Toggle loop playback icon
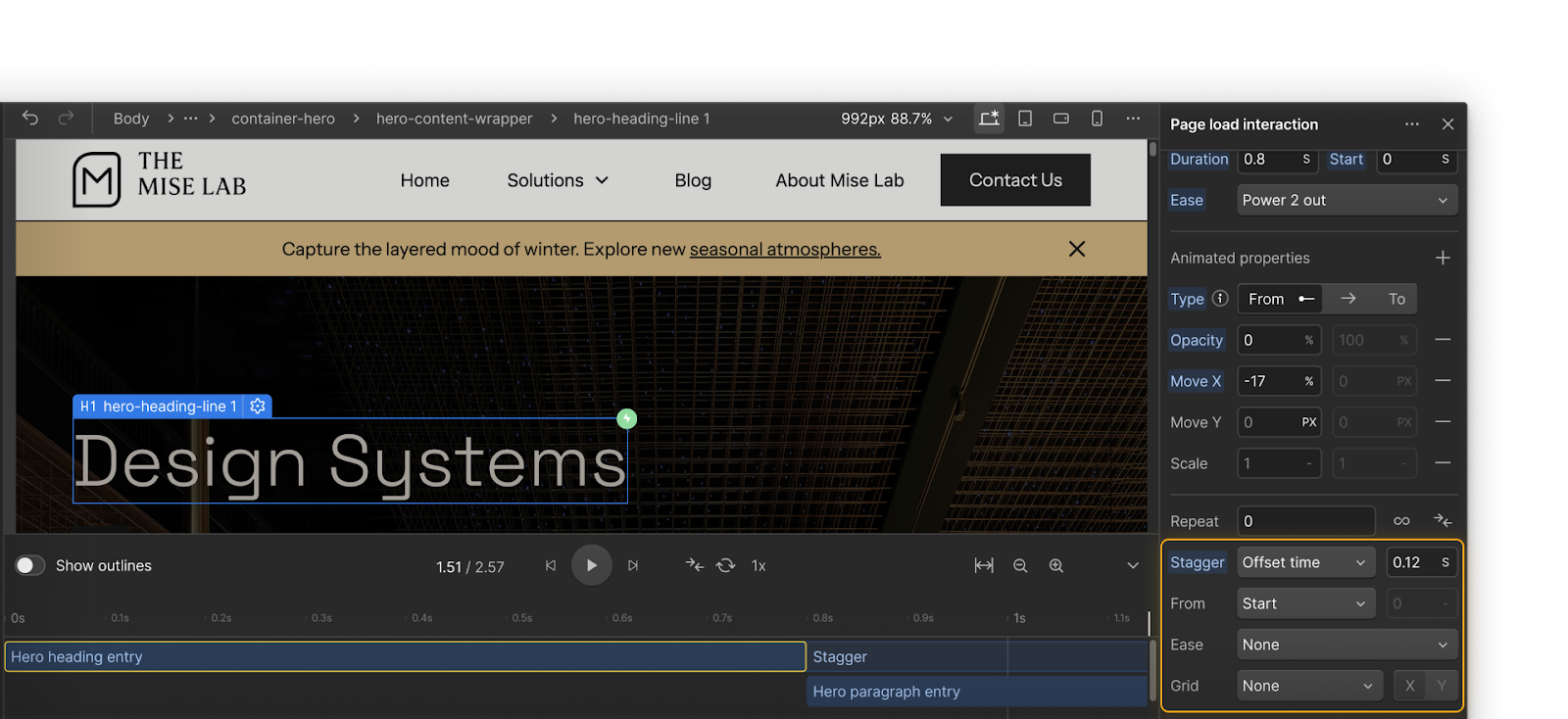Viewport: 1568px width, 719px height. coord(725,565)
